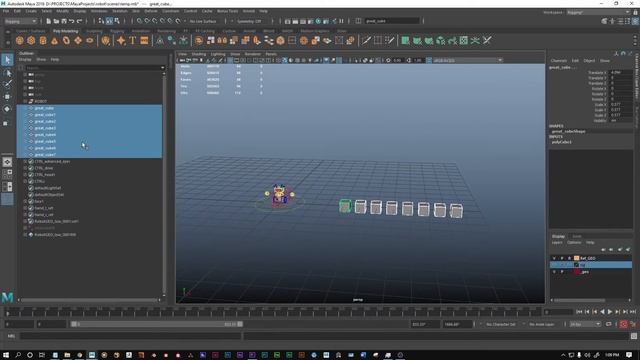Toggle Snap to grids

[x=140, y=21]
